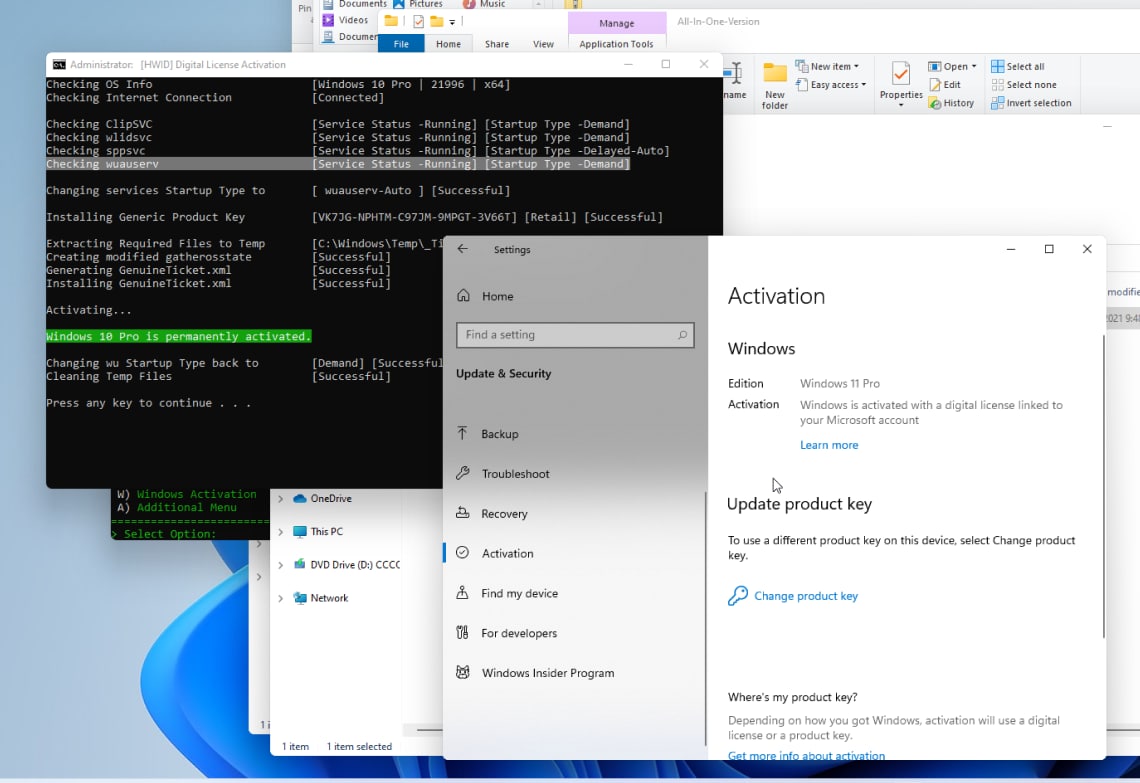Click Edit in Explorer ribbon
Screen dimensions: 1140x783
coord(944,84)
